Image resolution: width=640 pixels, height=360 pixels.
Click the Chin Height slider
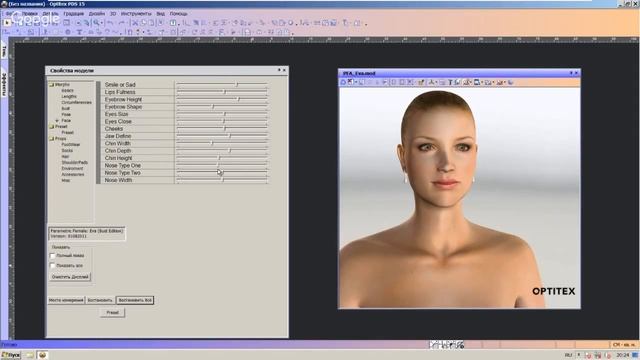coord(222,158)
